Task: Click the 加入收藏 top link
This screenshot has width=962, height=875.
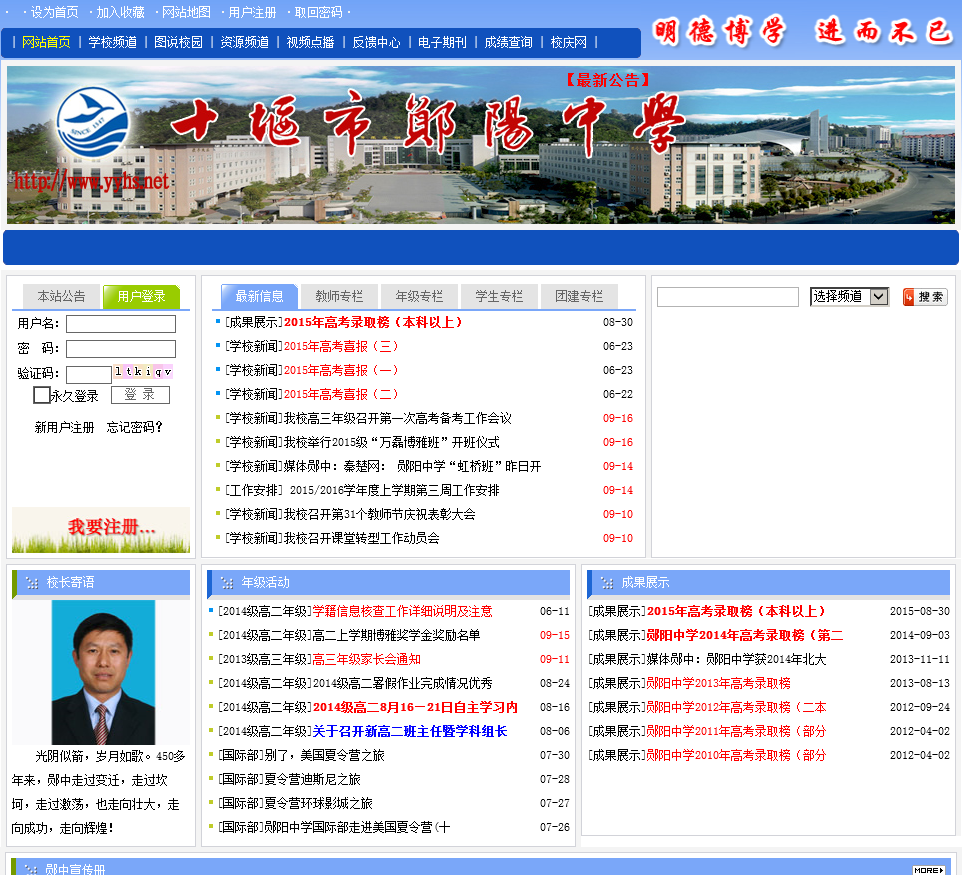Action: click(x=120, y=12)
